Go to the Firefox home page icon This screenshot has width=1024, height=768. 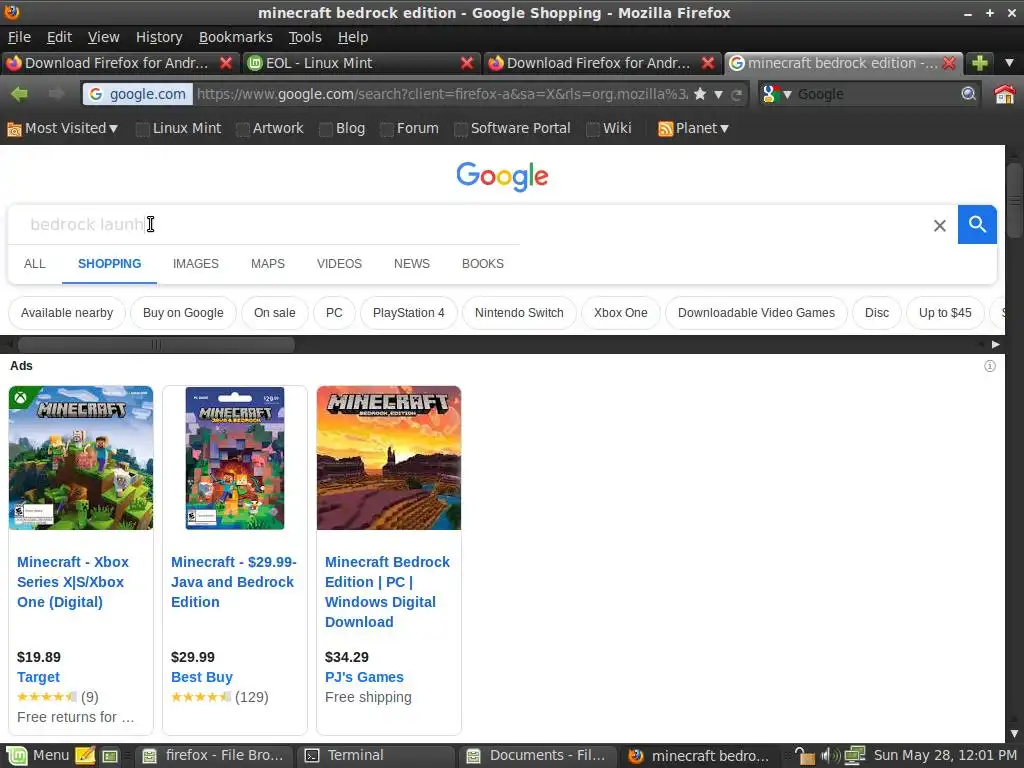pos(1004,94)
